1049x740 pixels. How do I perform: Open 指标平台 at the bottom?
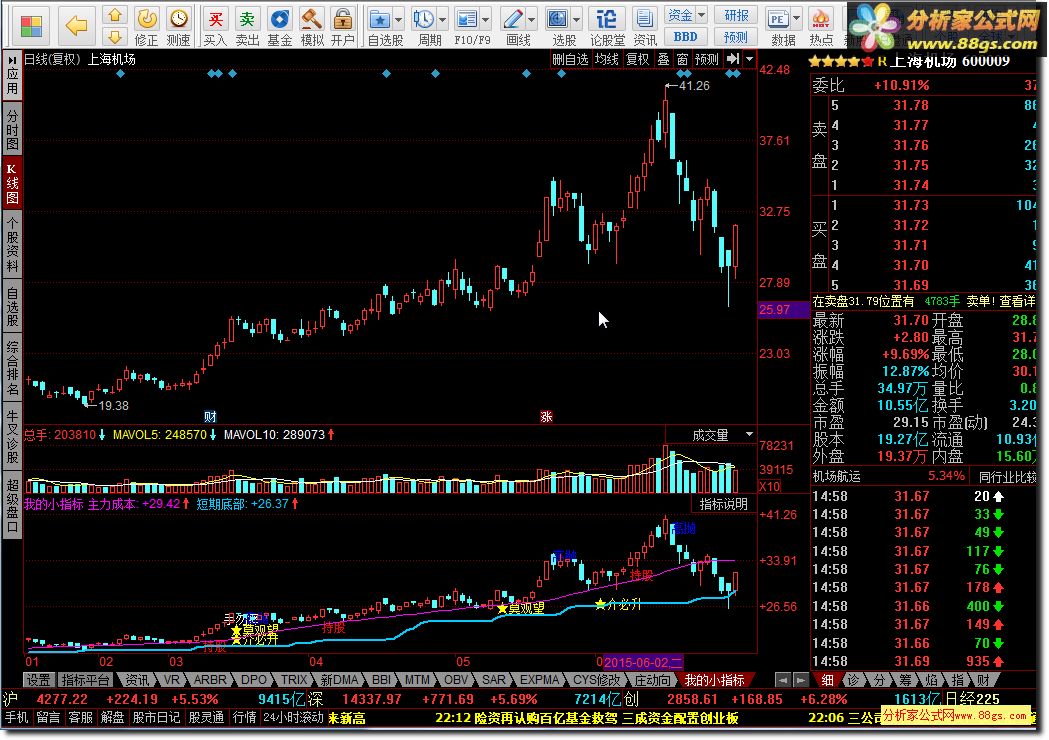pos(85,680)
